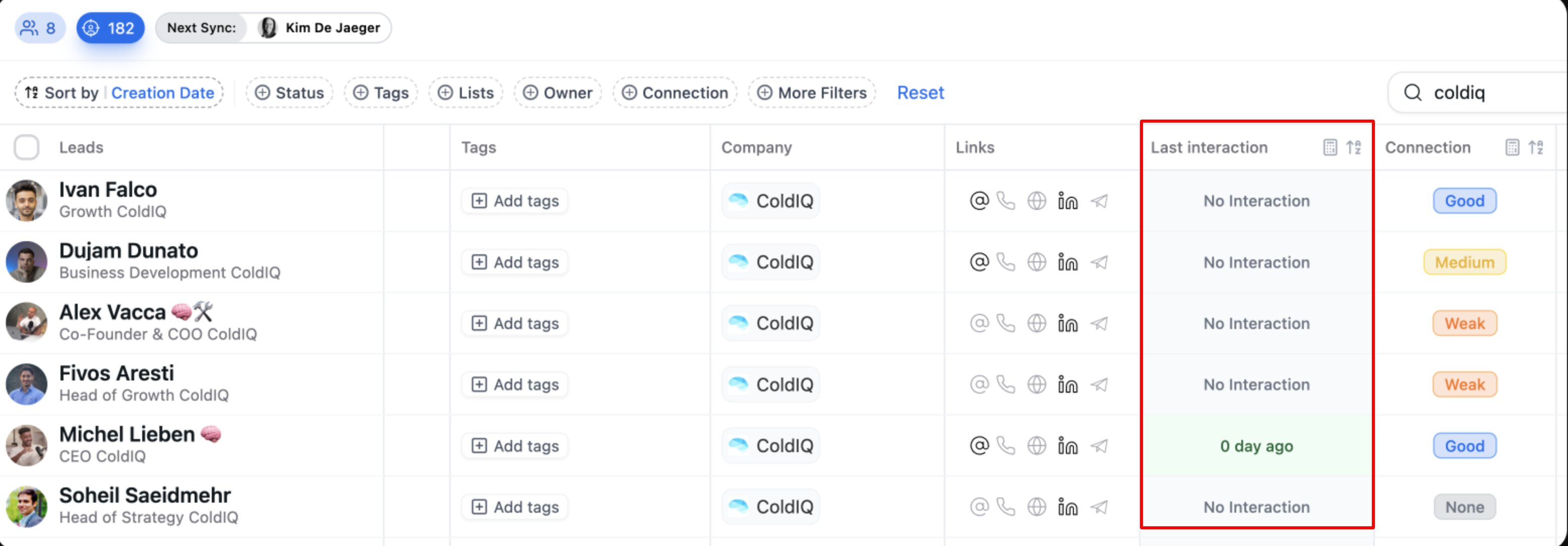The height and width of the screenshot is (546, 1568).
Task: Click the ColdIQ company chip for Alex Vacca
Action: (770, 323)
